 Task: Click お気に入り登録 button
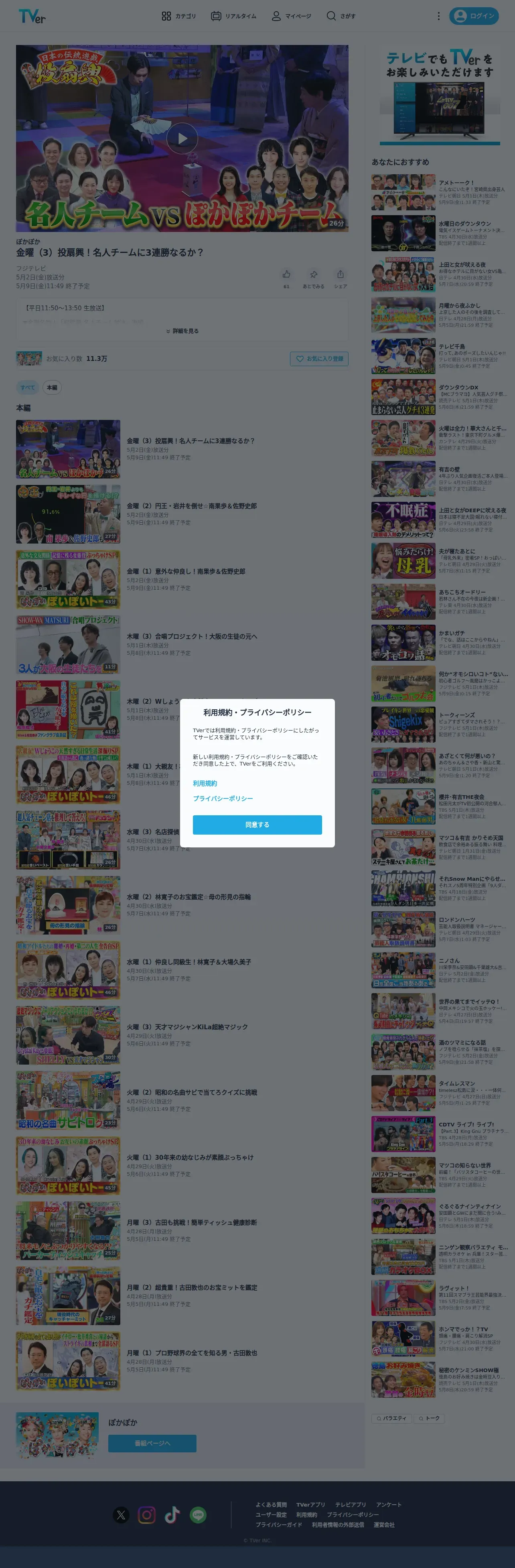tap(319, 359)
